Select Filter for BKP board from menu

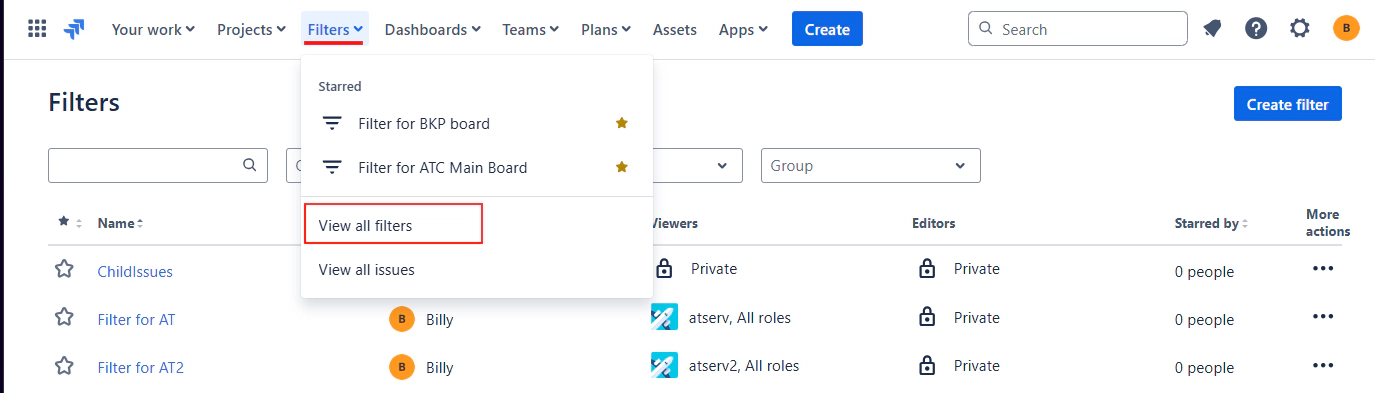476,124
